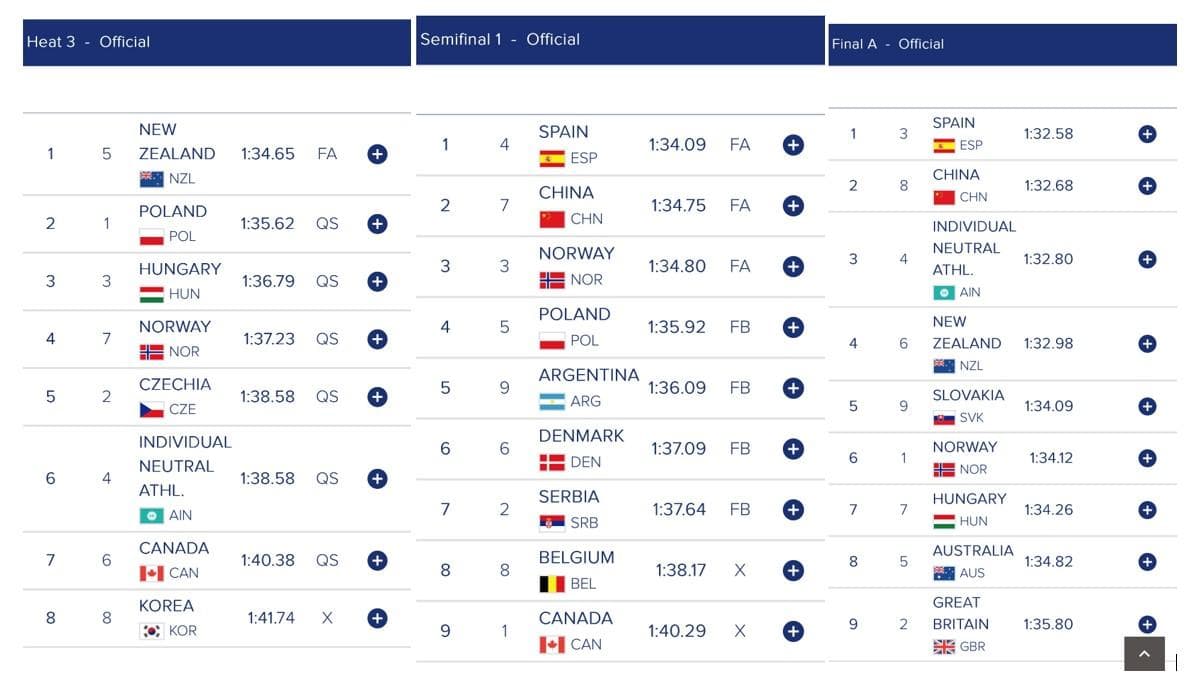Viewport: 1185px width, 682px height.
Task: Click the China team name in Final A
Action: coord(956,174)
